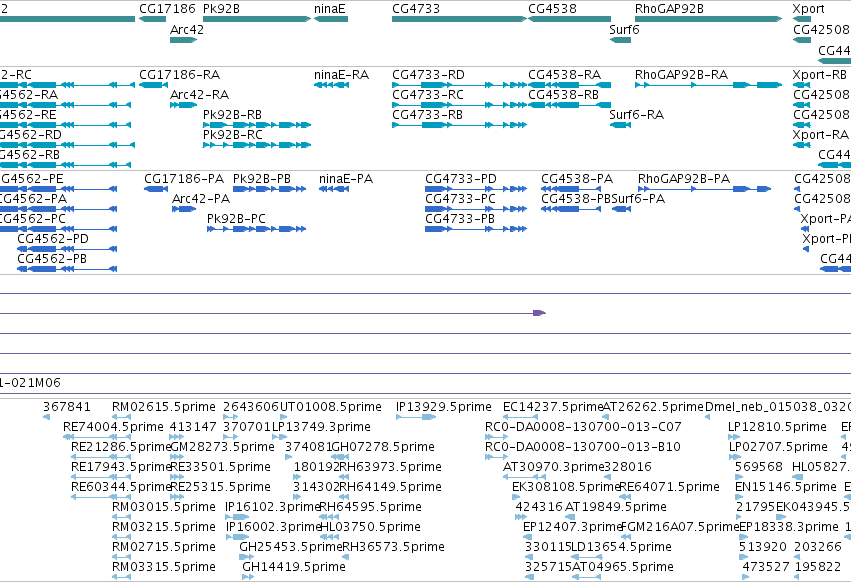Screen dimensions: 851x582
Task: Click transcript RhoGAP92B-RA
Action: pyautogui.click(x=681, y=75)
